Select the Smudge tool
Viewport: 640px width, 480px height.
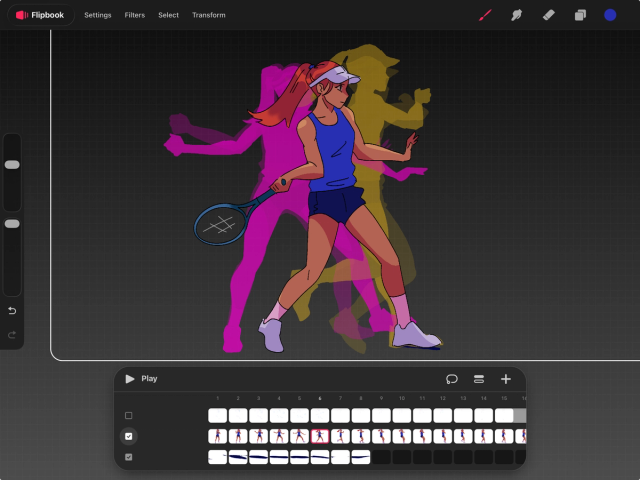point(517,15)
